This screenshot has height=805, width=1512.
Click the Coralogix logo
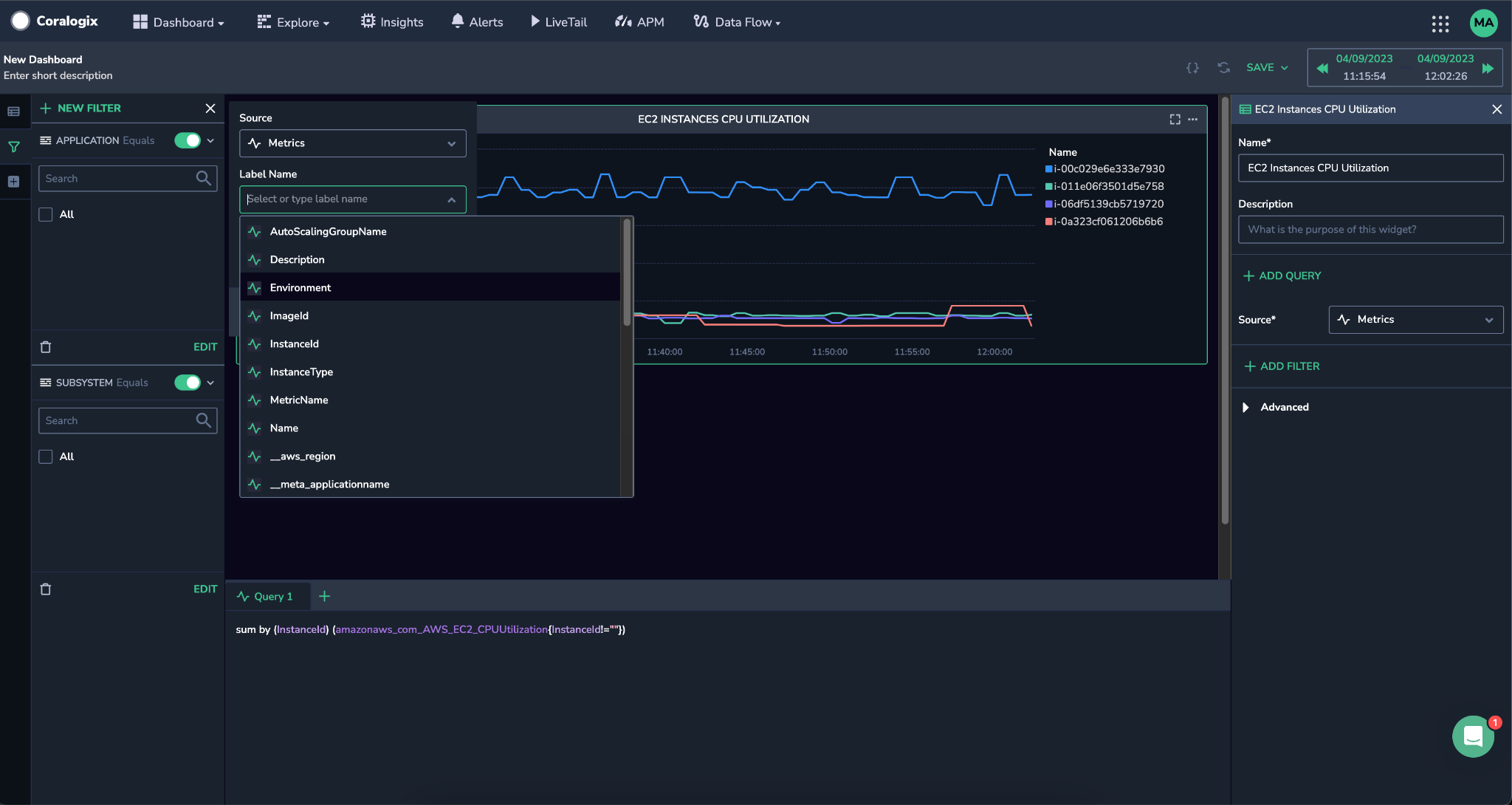coord(55,21)
